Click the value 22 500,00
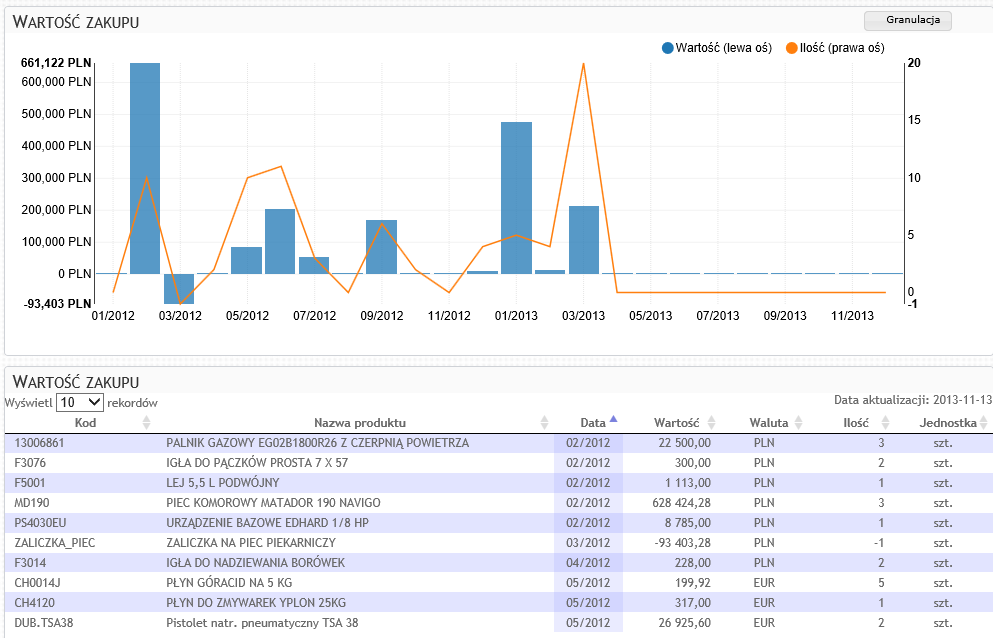Image resolution: width=993 pixels, height=638 pixels. [685, 443]
